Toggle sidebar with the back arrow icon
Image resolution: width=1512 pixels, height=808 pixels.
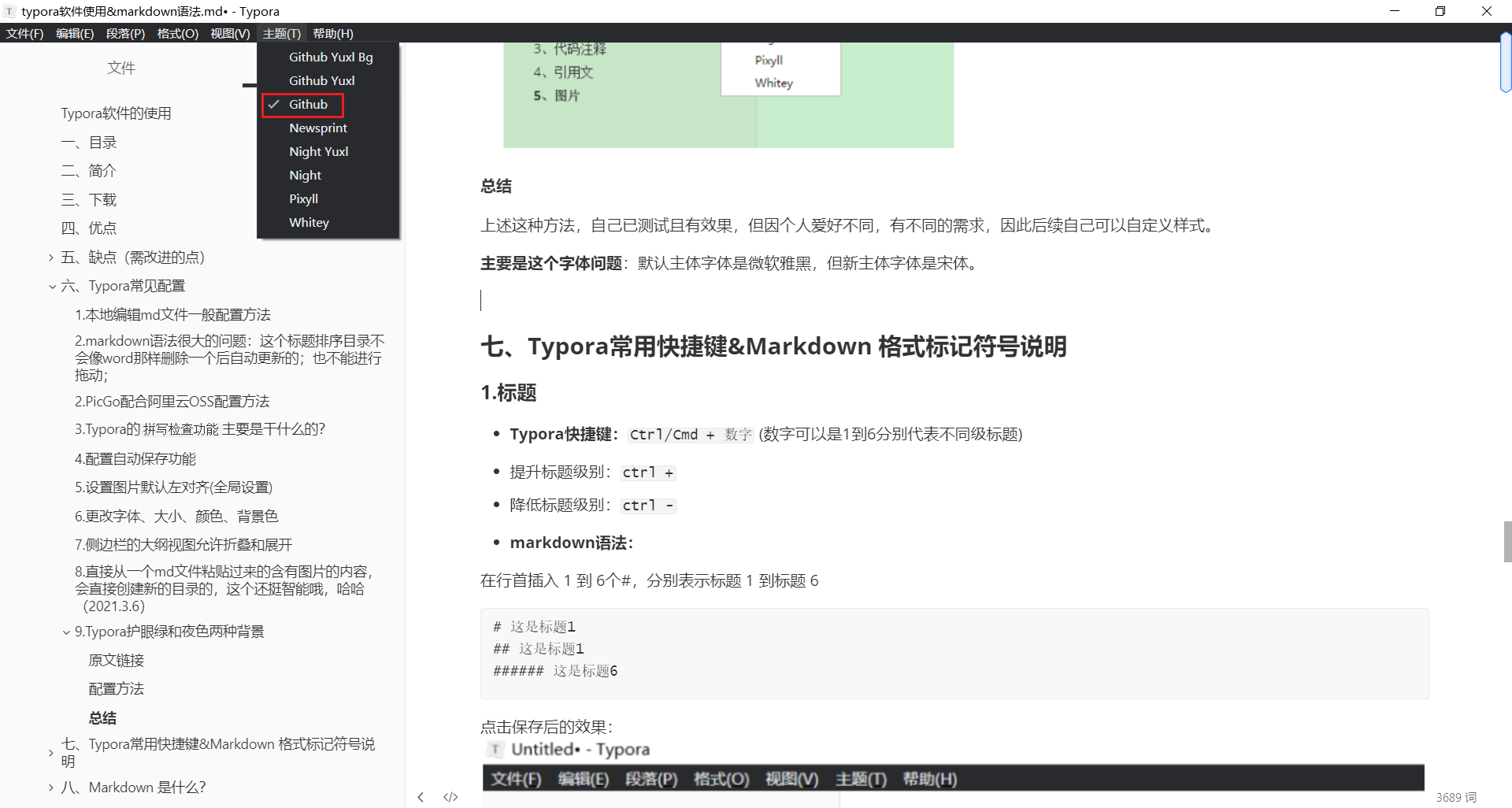(x=421, y=797)
